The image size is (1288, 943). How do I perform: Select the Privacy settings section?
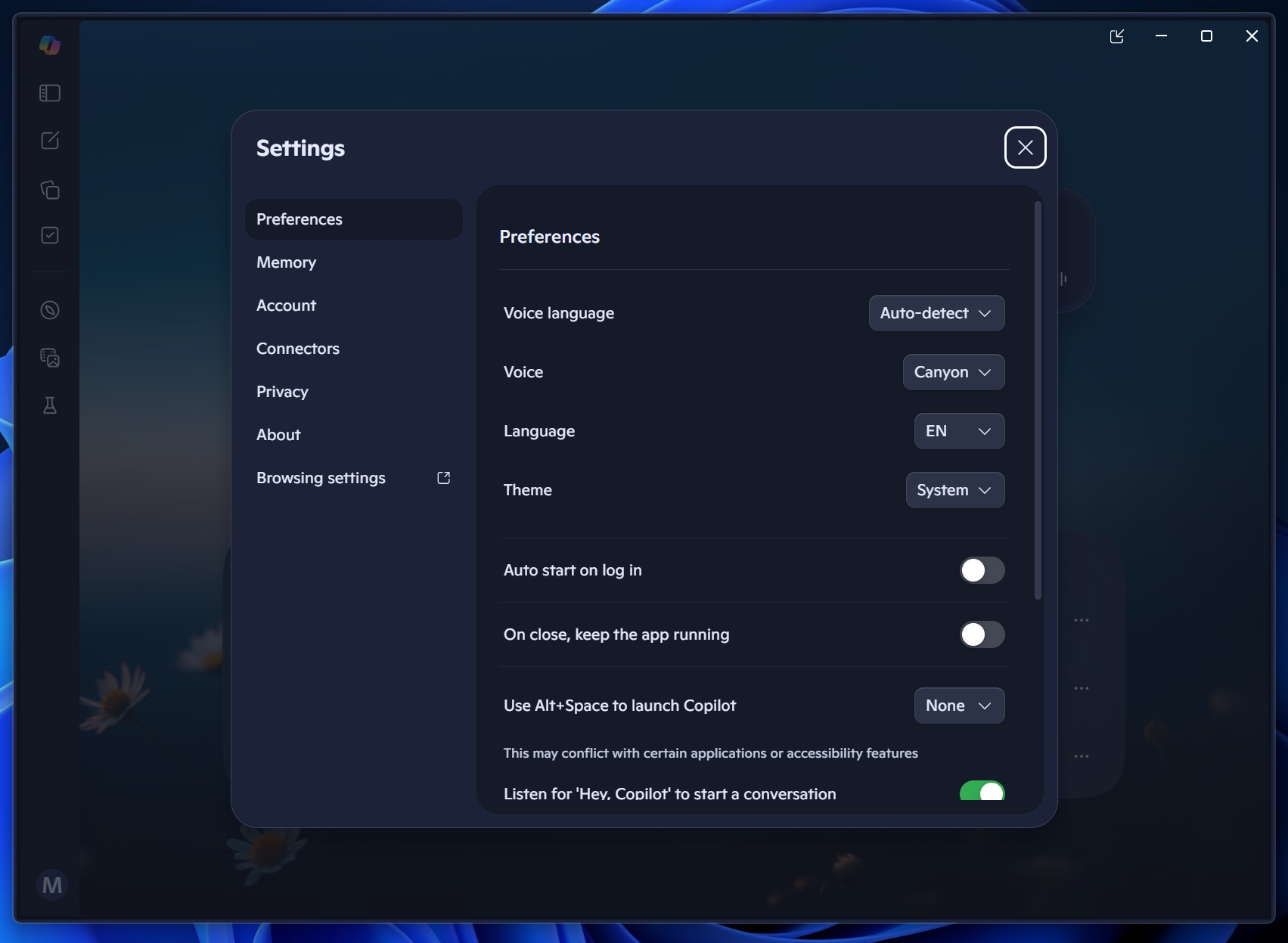281,392
